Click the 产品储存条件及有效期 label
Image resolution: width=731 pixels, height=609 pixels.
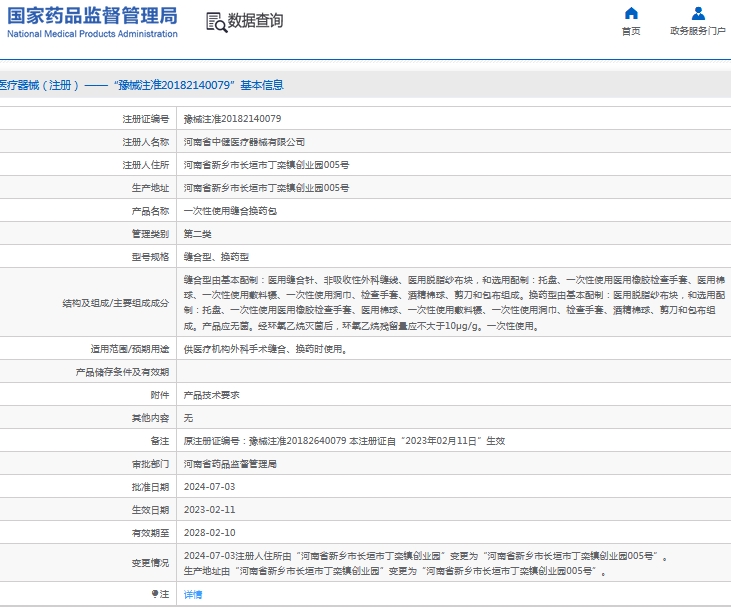click(122, 372)
